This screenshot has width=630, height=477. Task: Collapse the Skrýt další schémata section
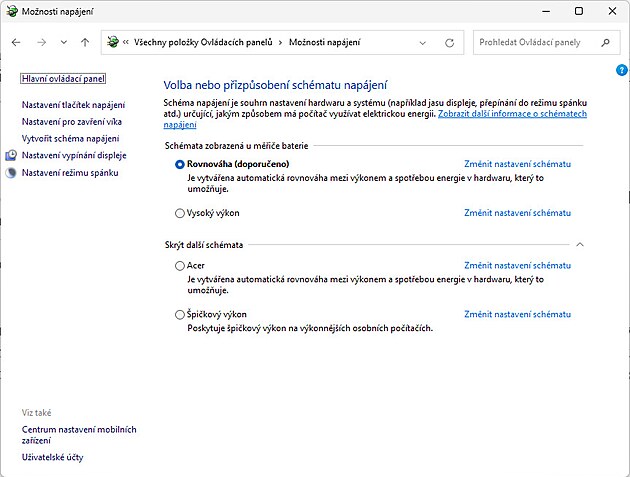point(580,245)
